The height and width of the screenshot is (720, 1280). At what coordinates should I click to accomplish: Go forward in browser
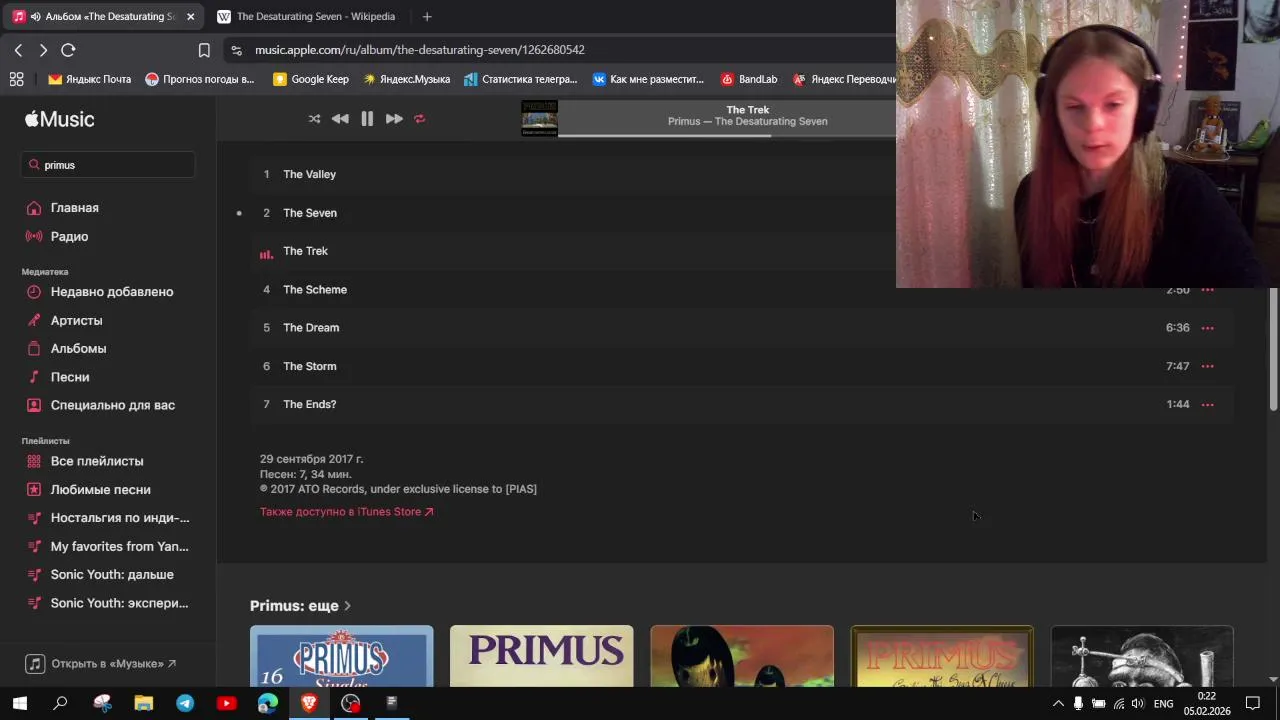click(x=43, y=50)
